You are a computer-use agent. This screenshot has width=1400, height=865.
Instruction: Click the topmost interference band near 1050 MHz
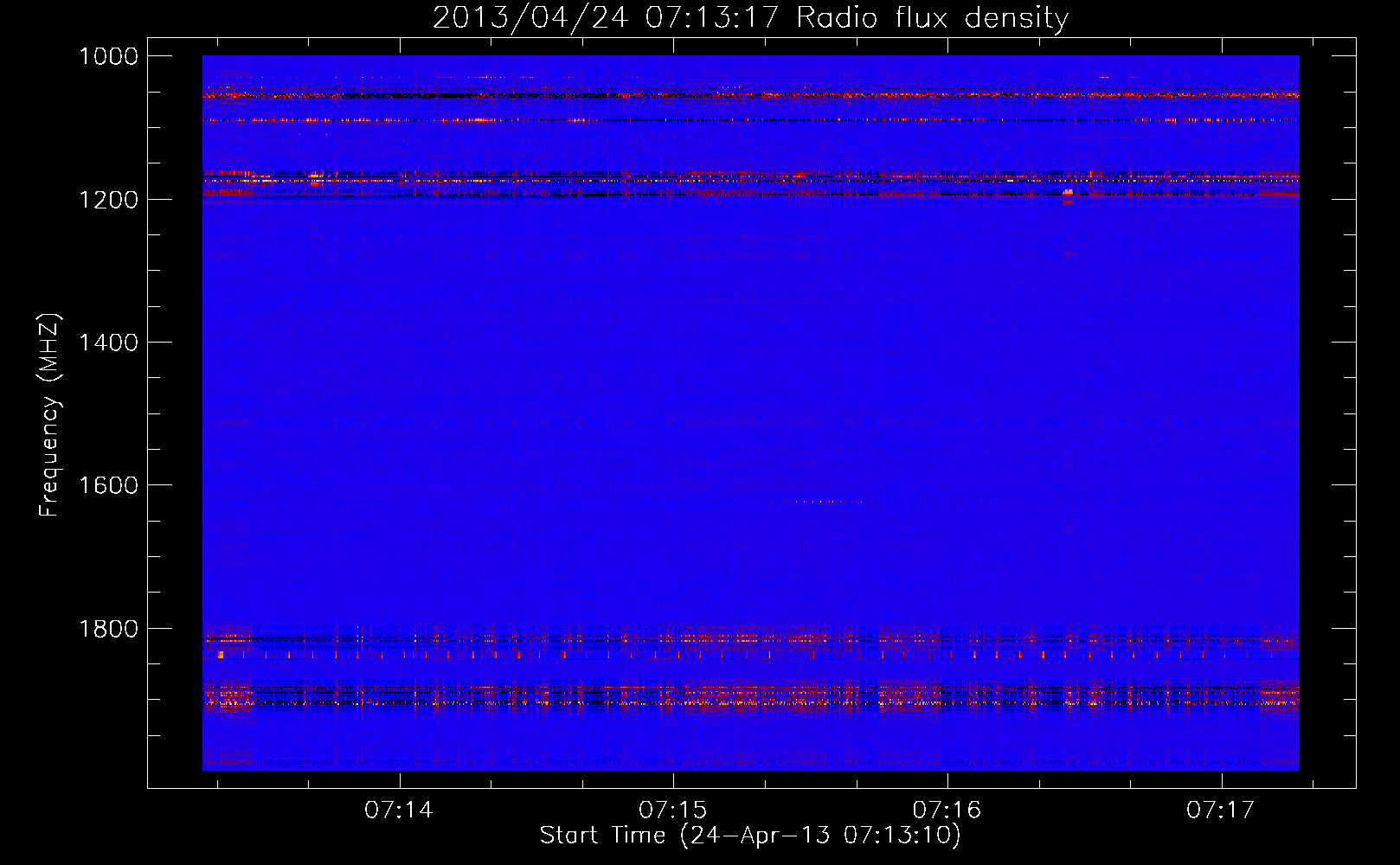(x=749, y=95)
